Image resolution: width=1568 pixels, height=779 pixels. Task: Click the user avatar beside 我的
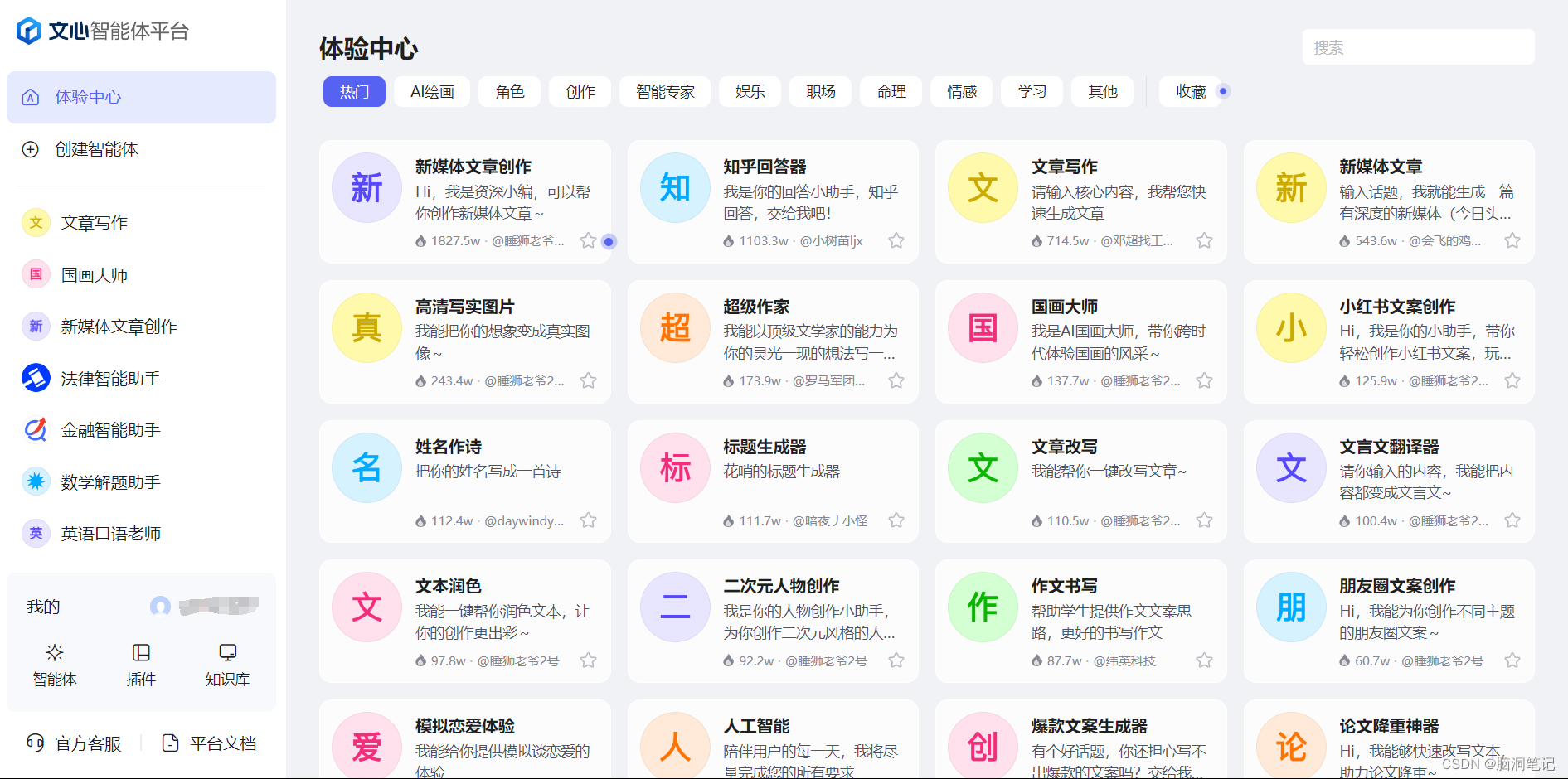click(x=160, y=607)
